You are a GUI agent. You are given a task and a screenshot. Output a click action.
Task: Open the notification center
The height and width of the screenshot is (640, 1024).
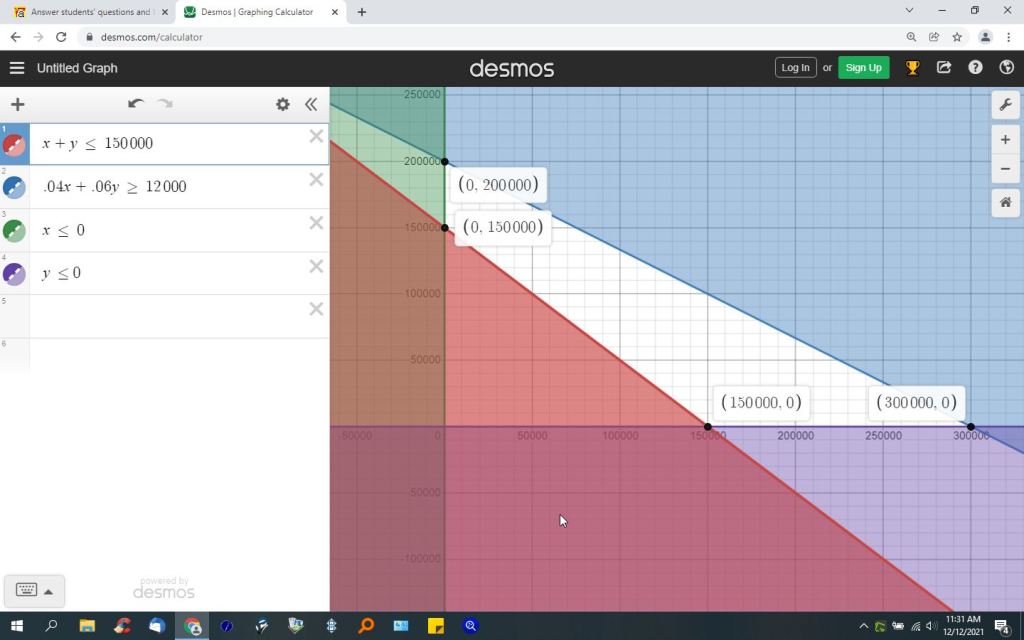tap(1003, 626)
